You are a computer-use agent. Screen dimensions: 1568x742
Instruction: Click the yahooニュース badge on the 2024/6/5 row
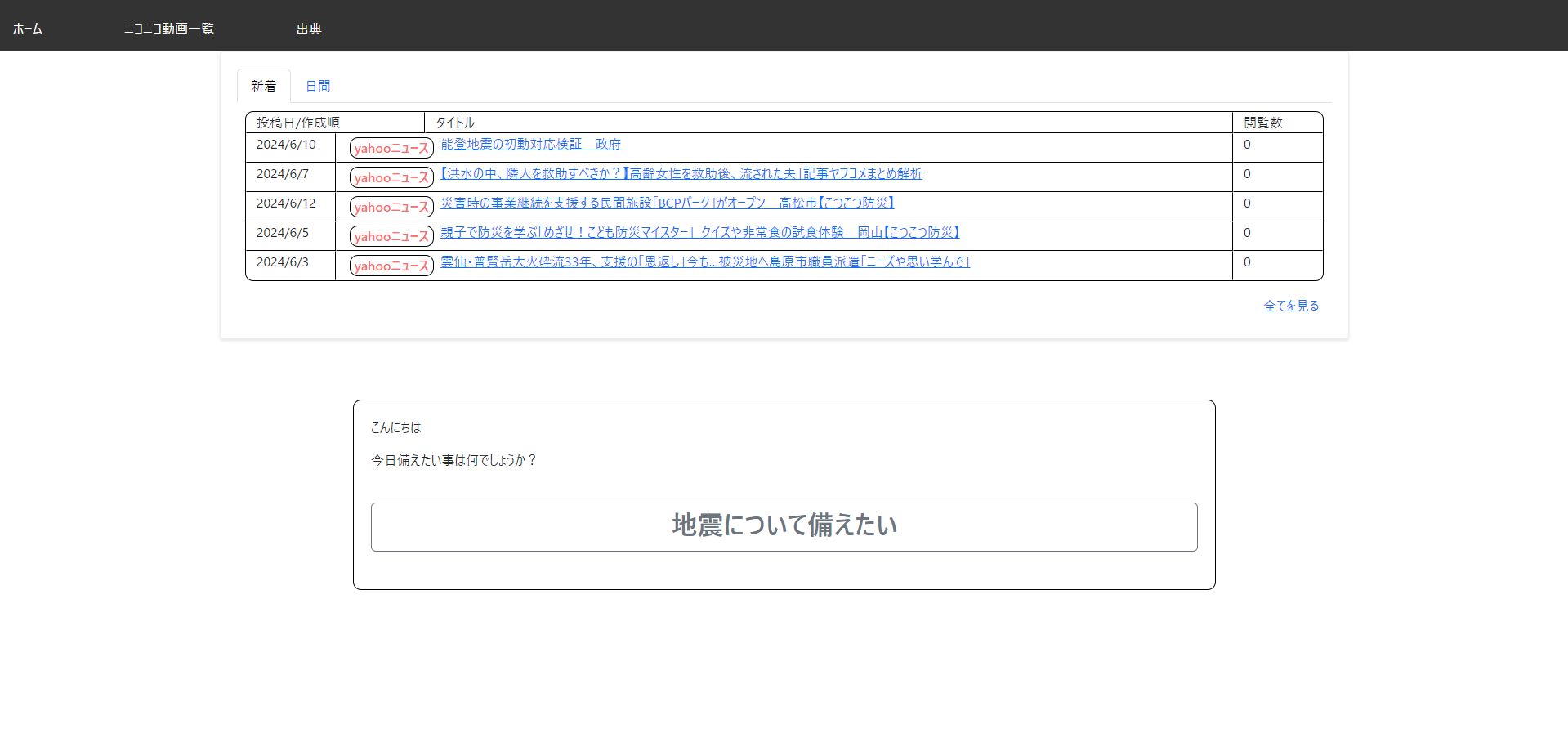pos(391,236)
